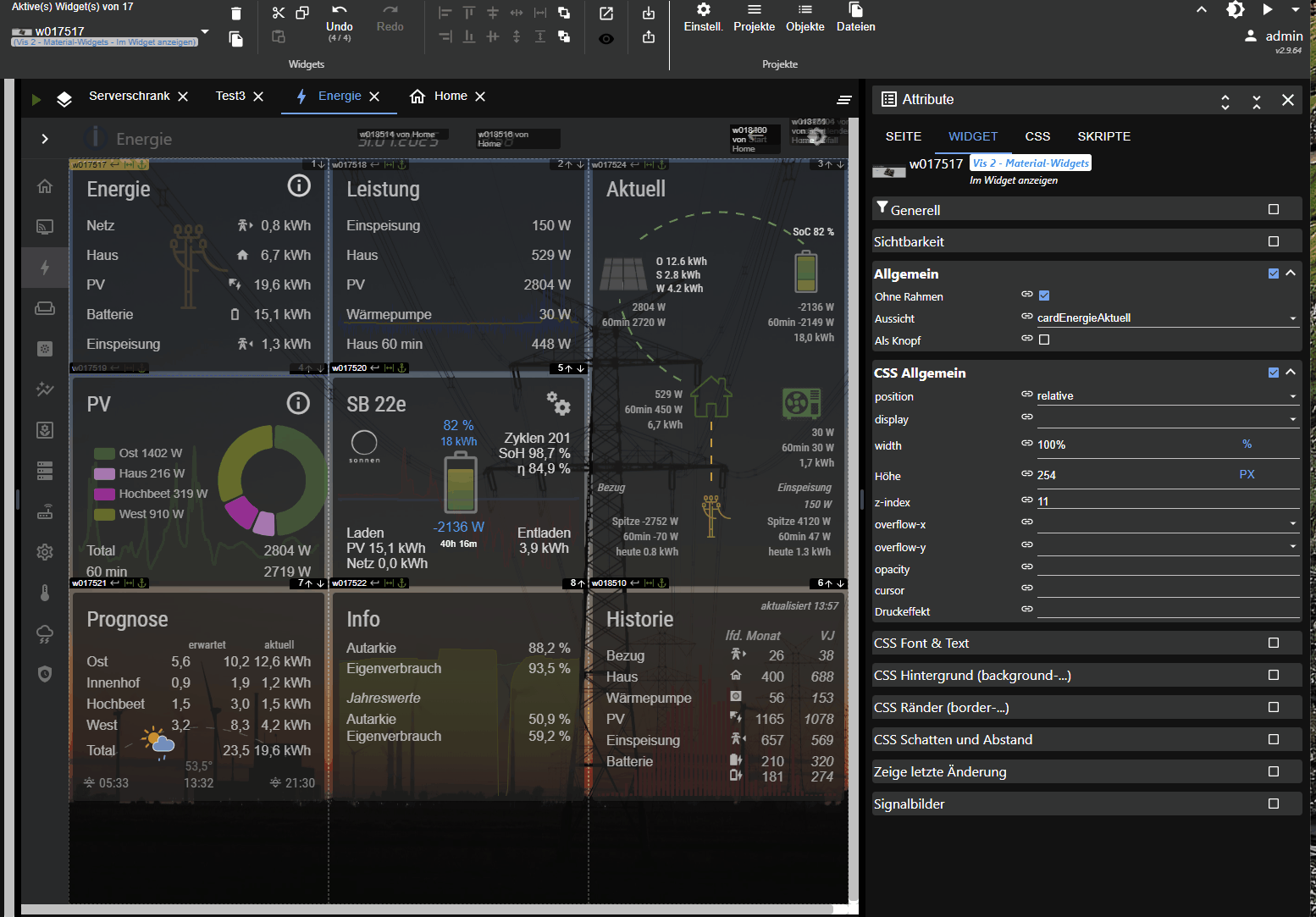Click the Objekte list icon
Image resolution: width=1316 pixels, height=917 pixels.
(x=805, y=10)
